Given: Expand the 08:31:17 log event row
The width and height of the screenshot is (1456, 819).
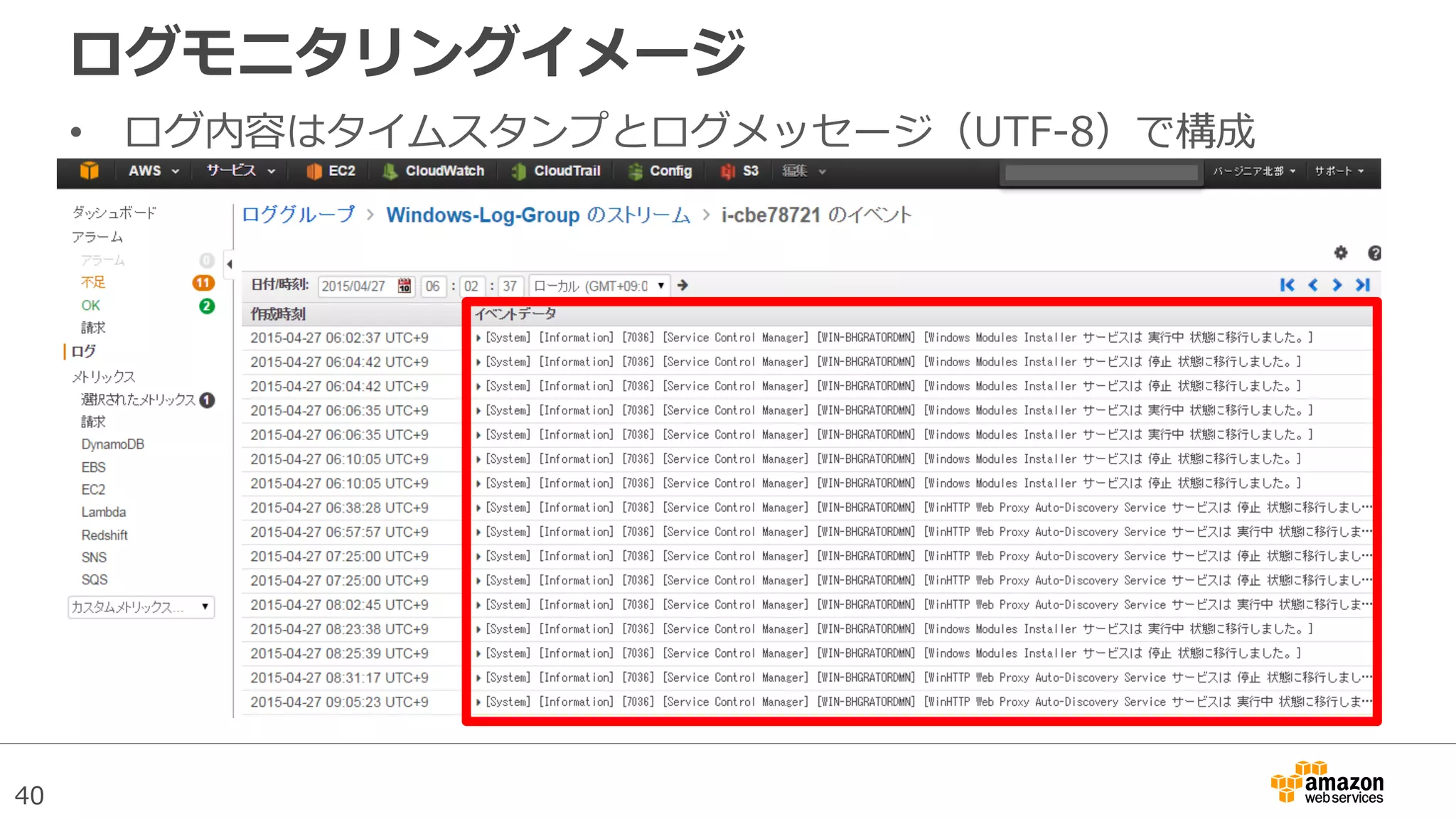Looking at the screenshot, I should pos(478,678).
